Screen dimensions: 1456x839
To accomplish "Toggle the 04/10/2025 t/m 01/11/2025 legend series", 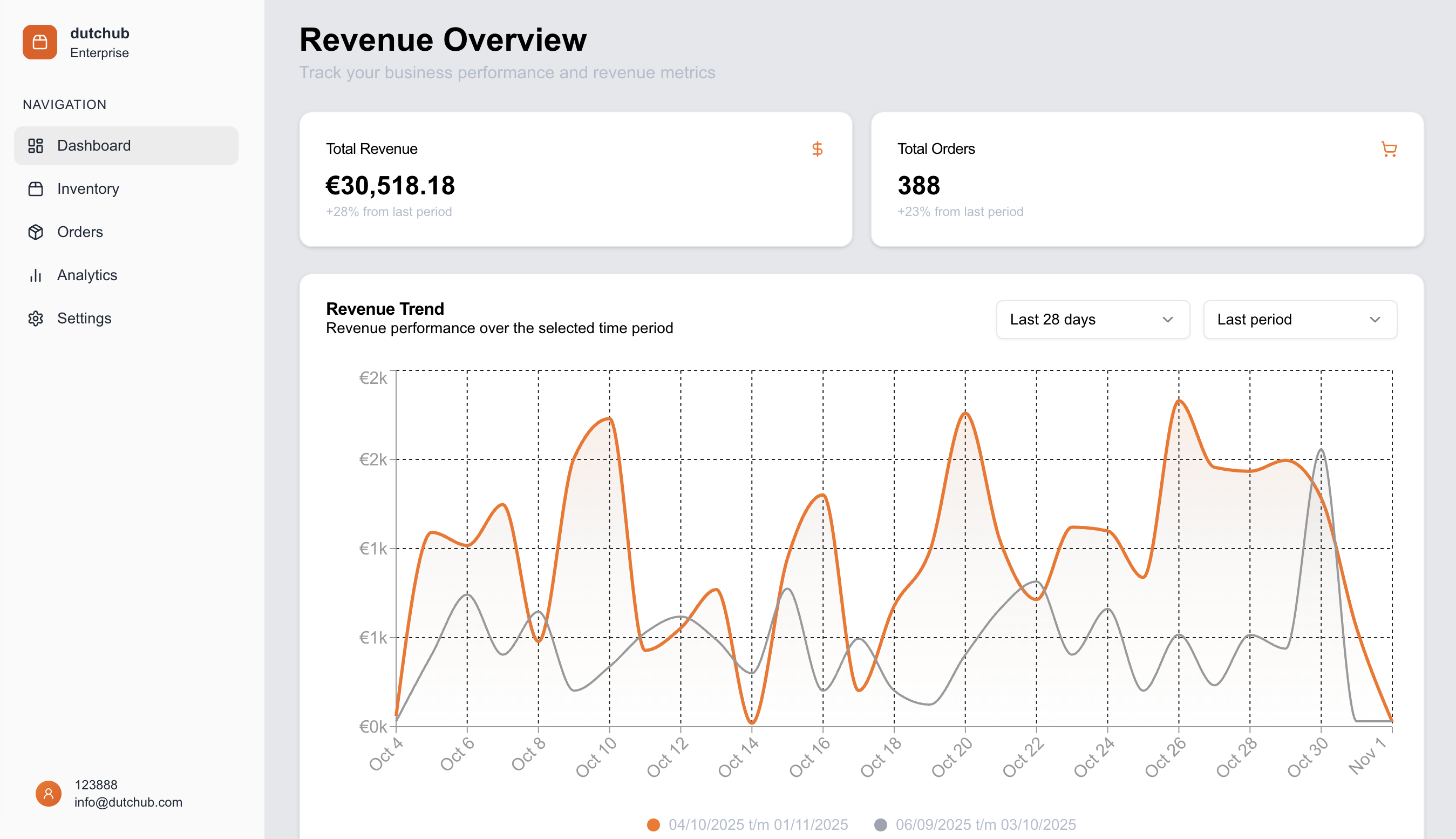I will coord(757,824).
